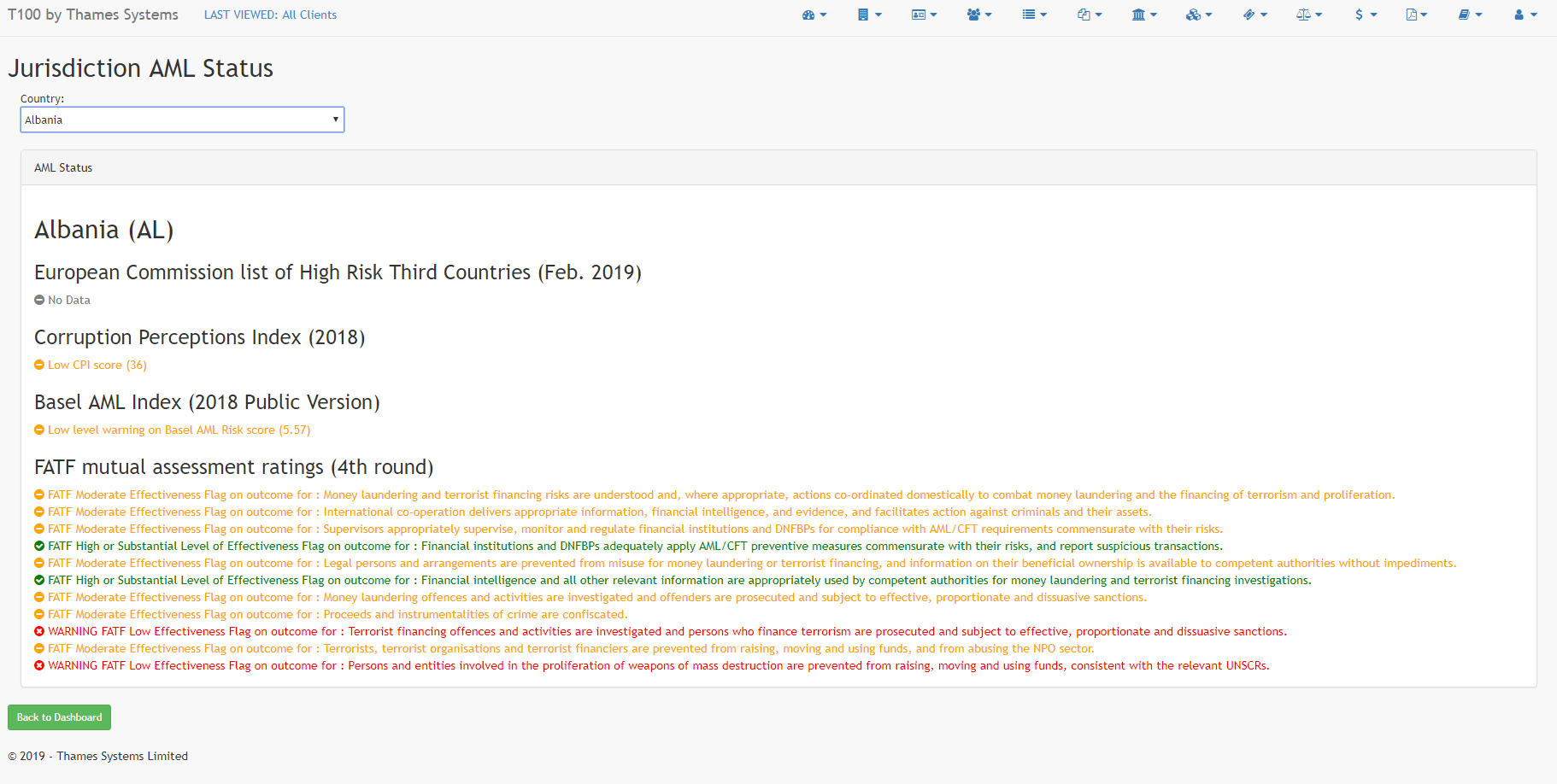Click the bank institution icon
Image resolution: width=1557 pixels, height=784 pixels.
(x=1143, y=15)
